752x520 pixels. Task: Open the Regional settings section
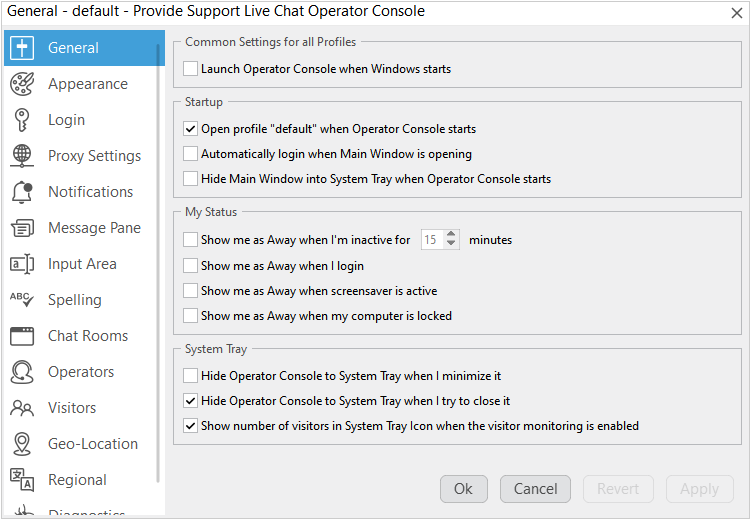click(x=77, y=480)
